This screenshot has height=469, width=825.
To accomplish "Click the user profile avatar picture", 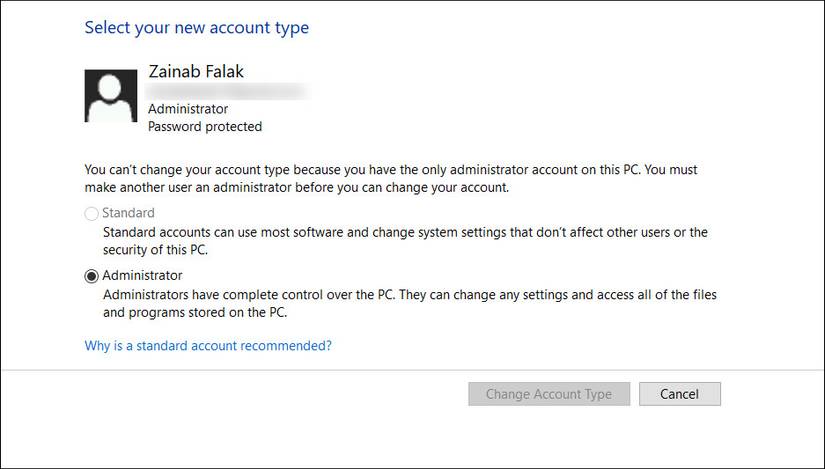I will point(111,96).
